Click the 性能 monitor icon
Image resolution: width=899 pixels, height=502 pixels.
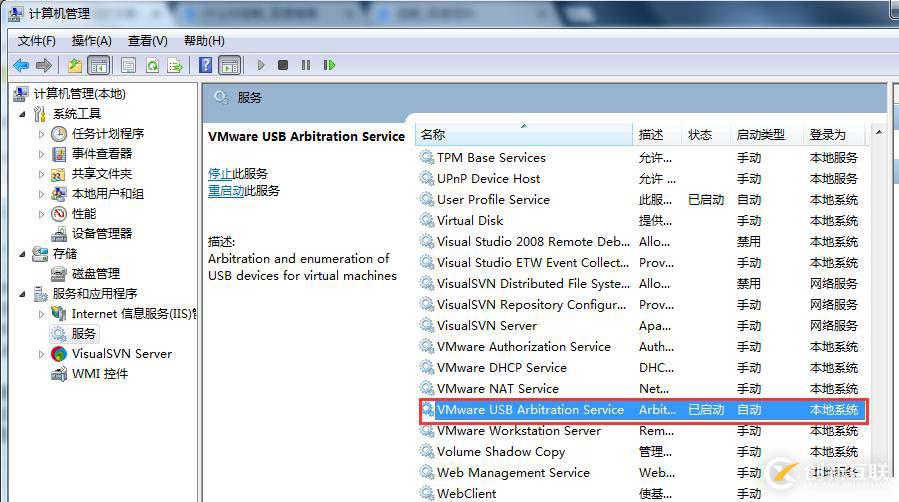pyautogui.click(x=59, y=214)
